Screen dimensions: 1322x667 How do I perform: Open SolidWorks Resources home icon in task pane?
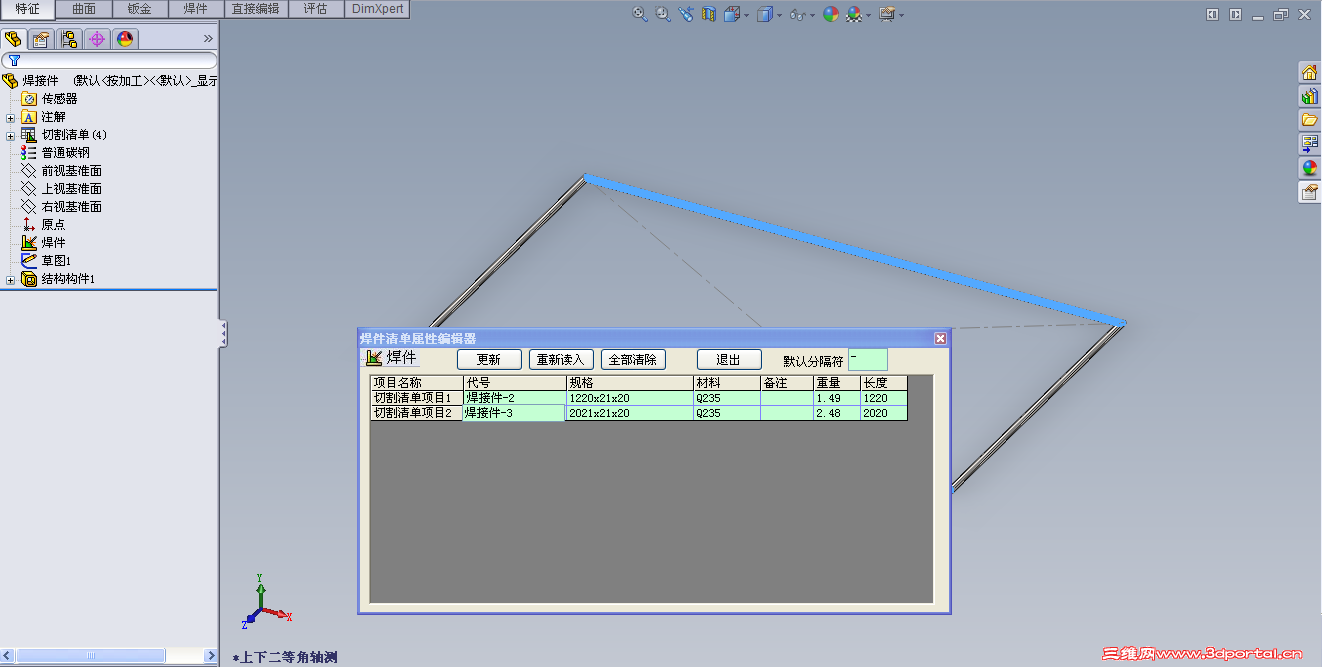(1309, 72)
